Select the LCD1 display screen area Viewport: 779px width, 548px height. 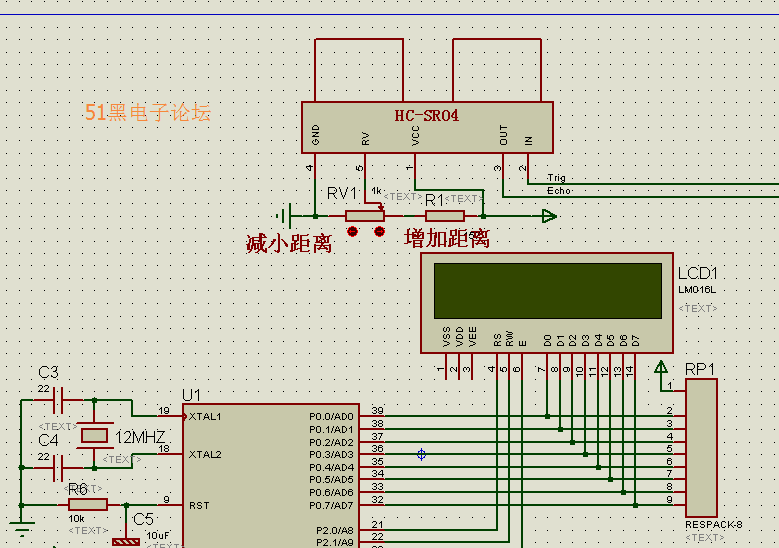pyautogui.click(x=547, y=291)
